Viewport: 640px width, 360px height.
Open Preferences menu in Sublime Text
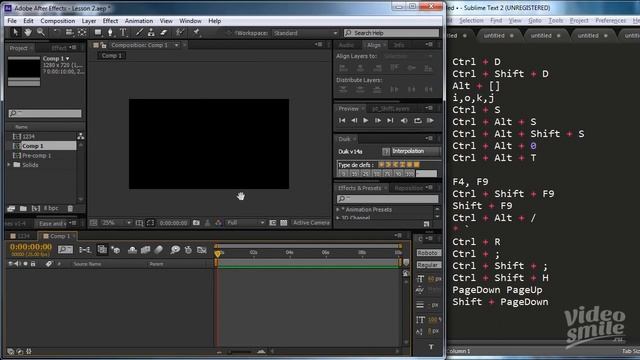(610, 20)
